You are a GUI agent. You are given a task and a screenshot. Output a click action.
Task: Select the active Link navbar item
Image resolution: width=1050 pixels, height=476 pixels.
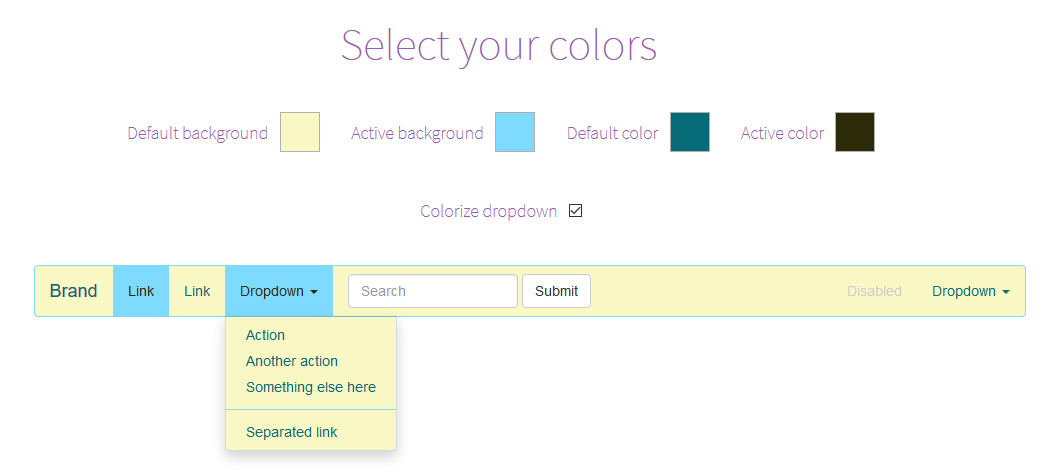pos(141,291)
